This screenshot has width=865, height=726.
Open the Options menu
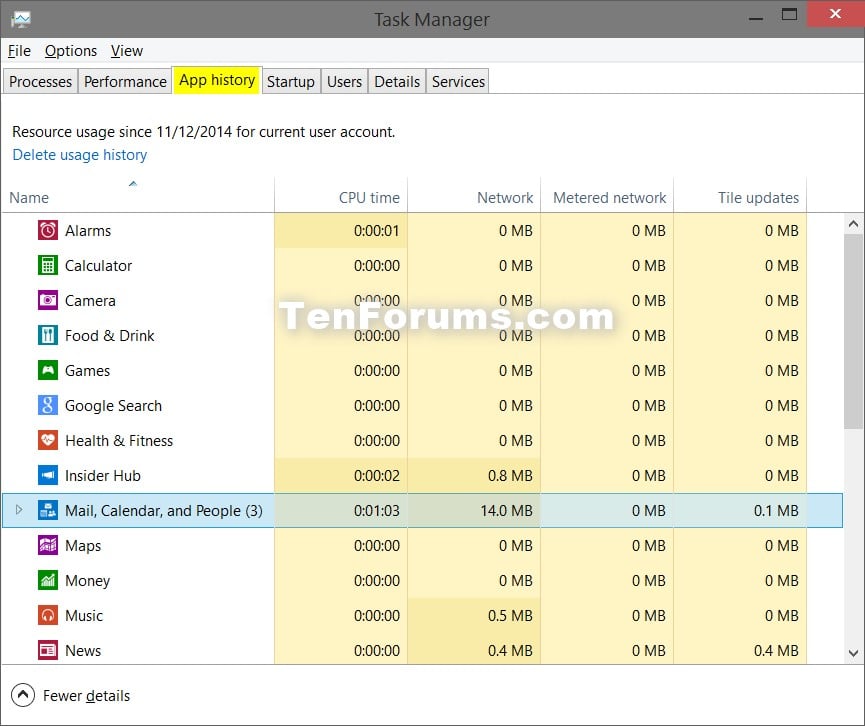click(71, 51)
